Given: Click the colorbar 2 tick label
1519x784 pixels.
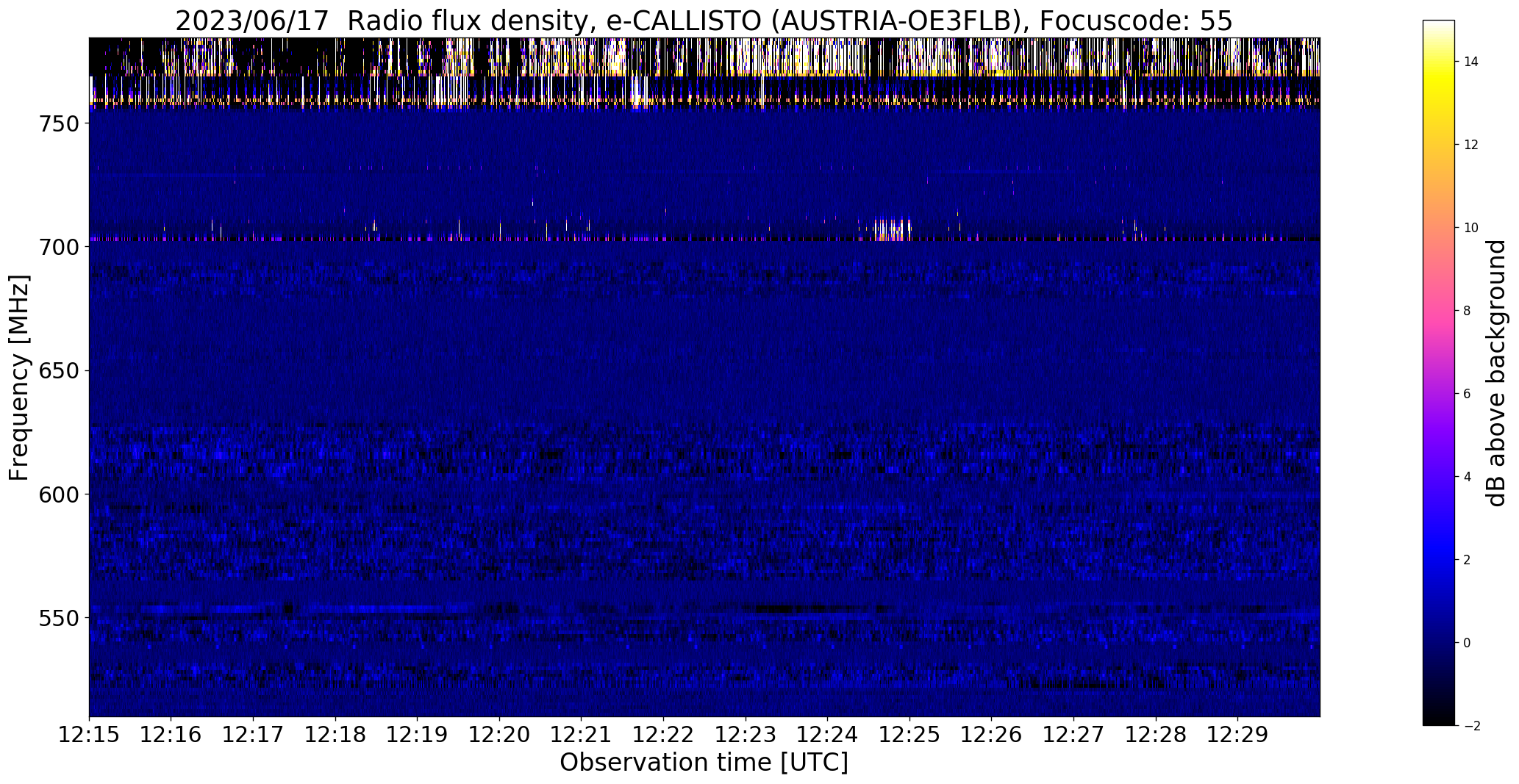Looking at the screenshot, I should [1468, 560].
